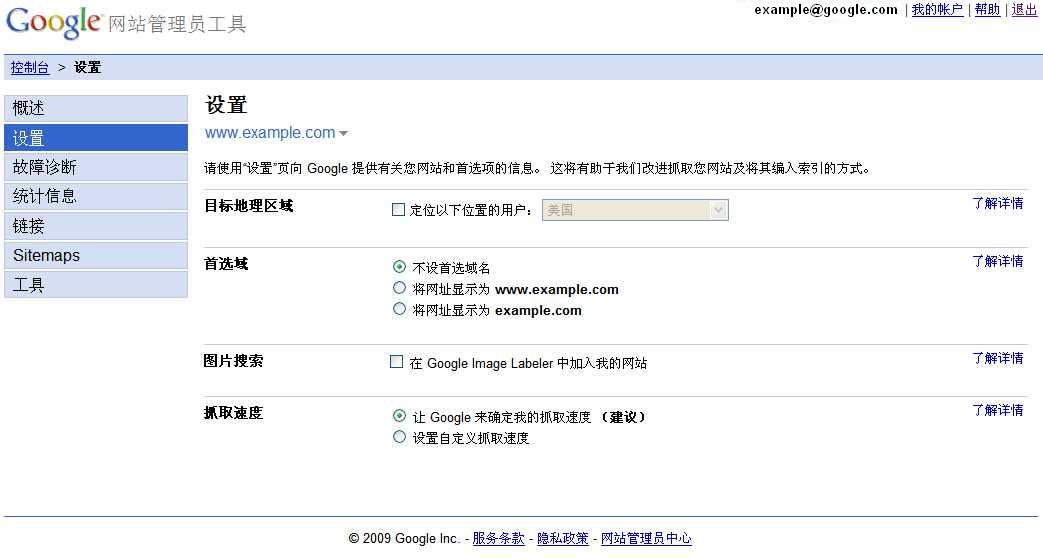Click © 2009 Google Inc. footer text
The height and width of the screenshot is (558, 1043).
pyautogui.click(x=404, y=538)
